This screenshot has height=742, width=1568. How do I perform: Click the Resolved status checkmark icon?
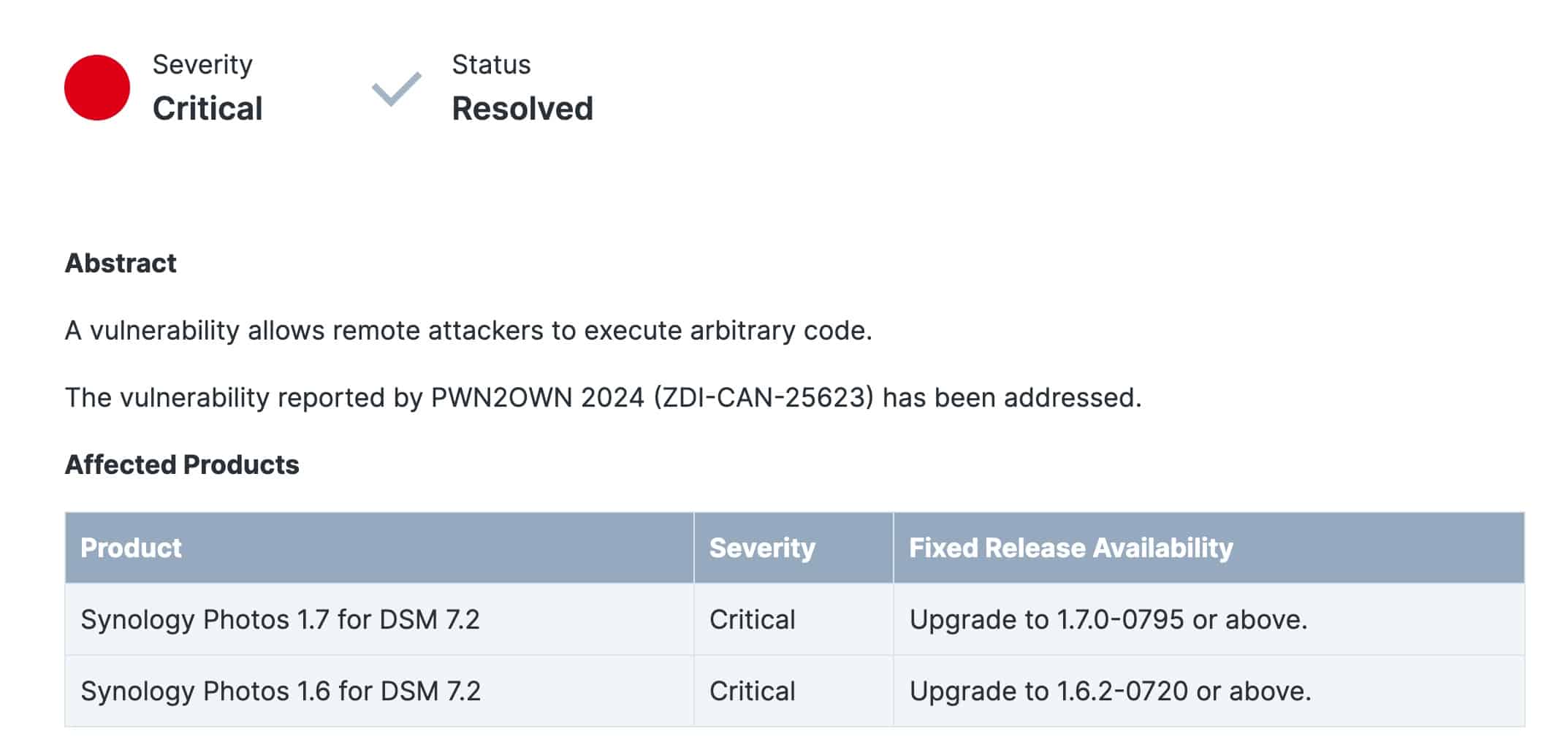click(x=397, y=89)
